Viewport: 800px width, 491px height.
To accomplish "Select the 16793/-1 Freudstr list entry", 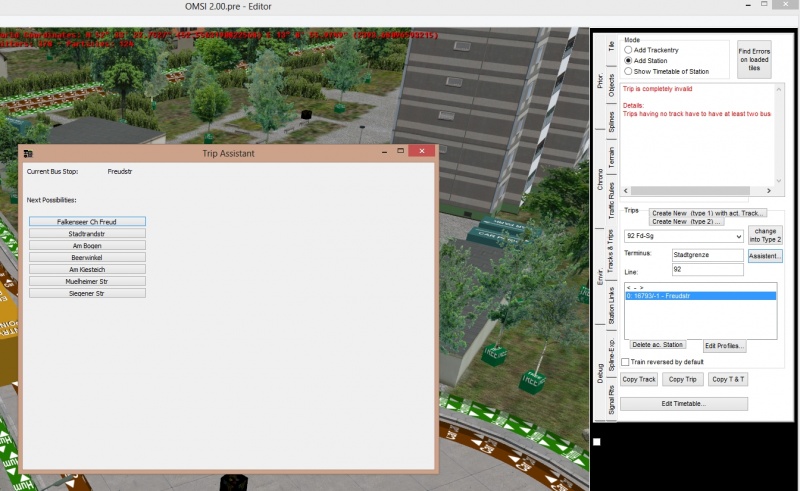I will pos(699,296).
